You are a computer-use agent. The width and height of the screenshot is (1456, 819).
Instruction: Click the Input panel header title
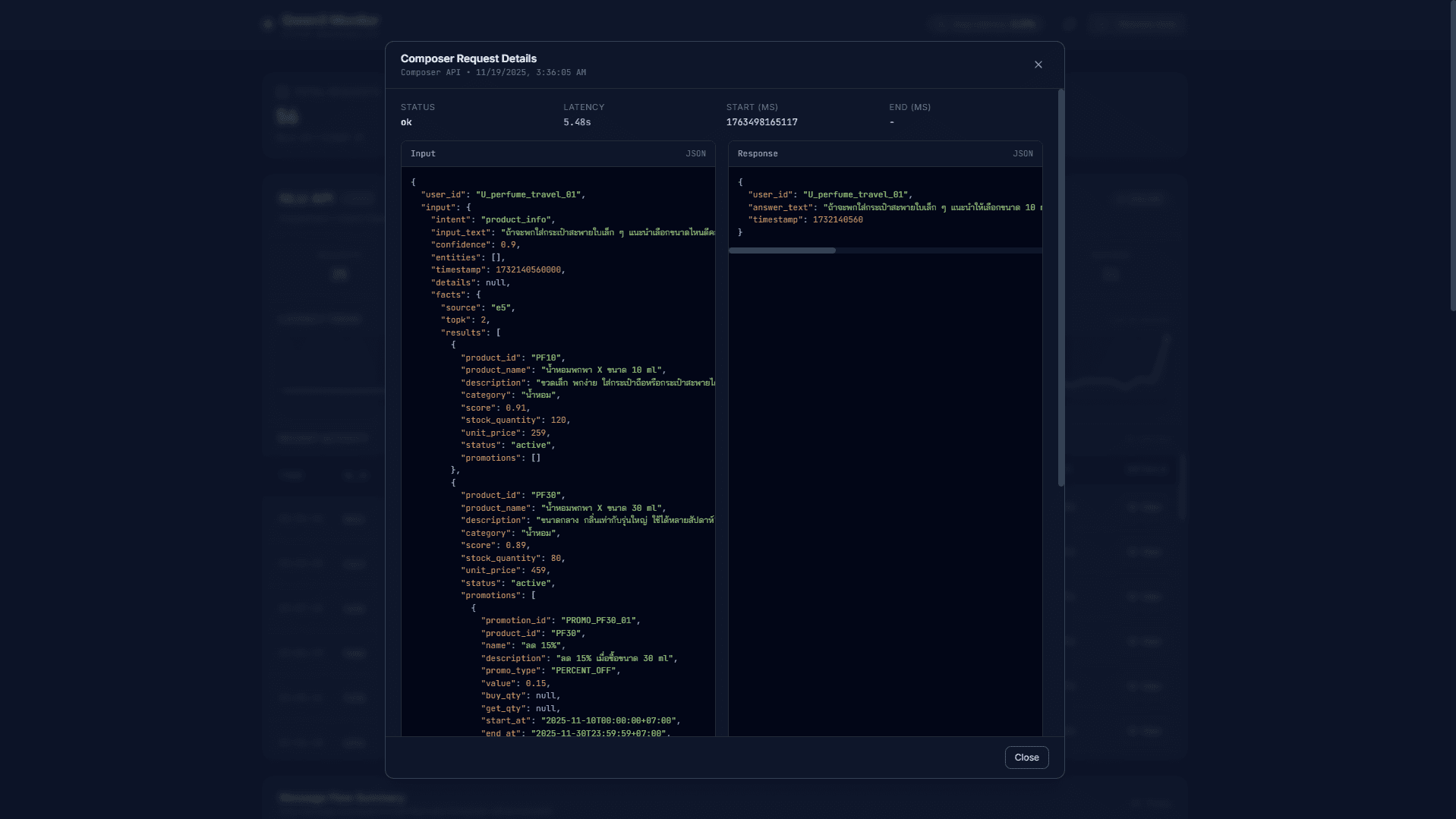click(x=423, y=153)
